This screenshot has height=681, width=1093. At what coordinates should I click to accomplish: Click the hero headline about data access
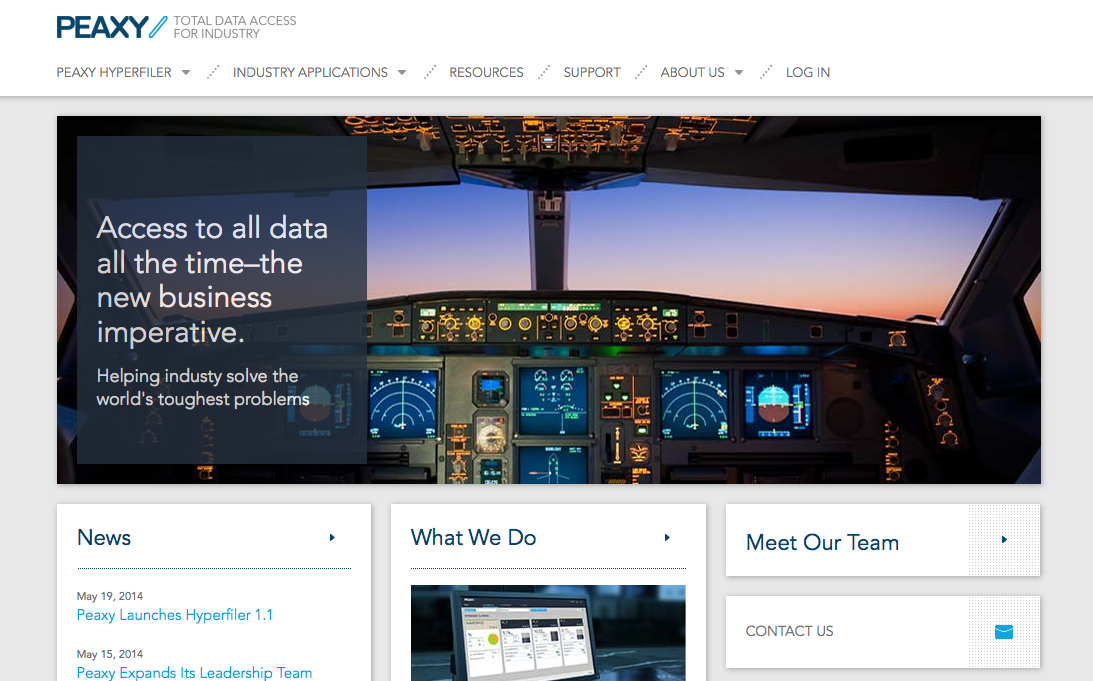coord(212,280)
